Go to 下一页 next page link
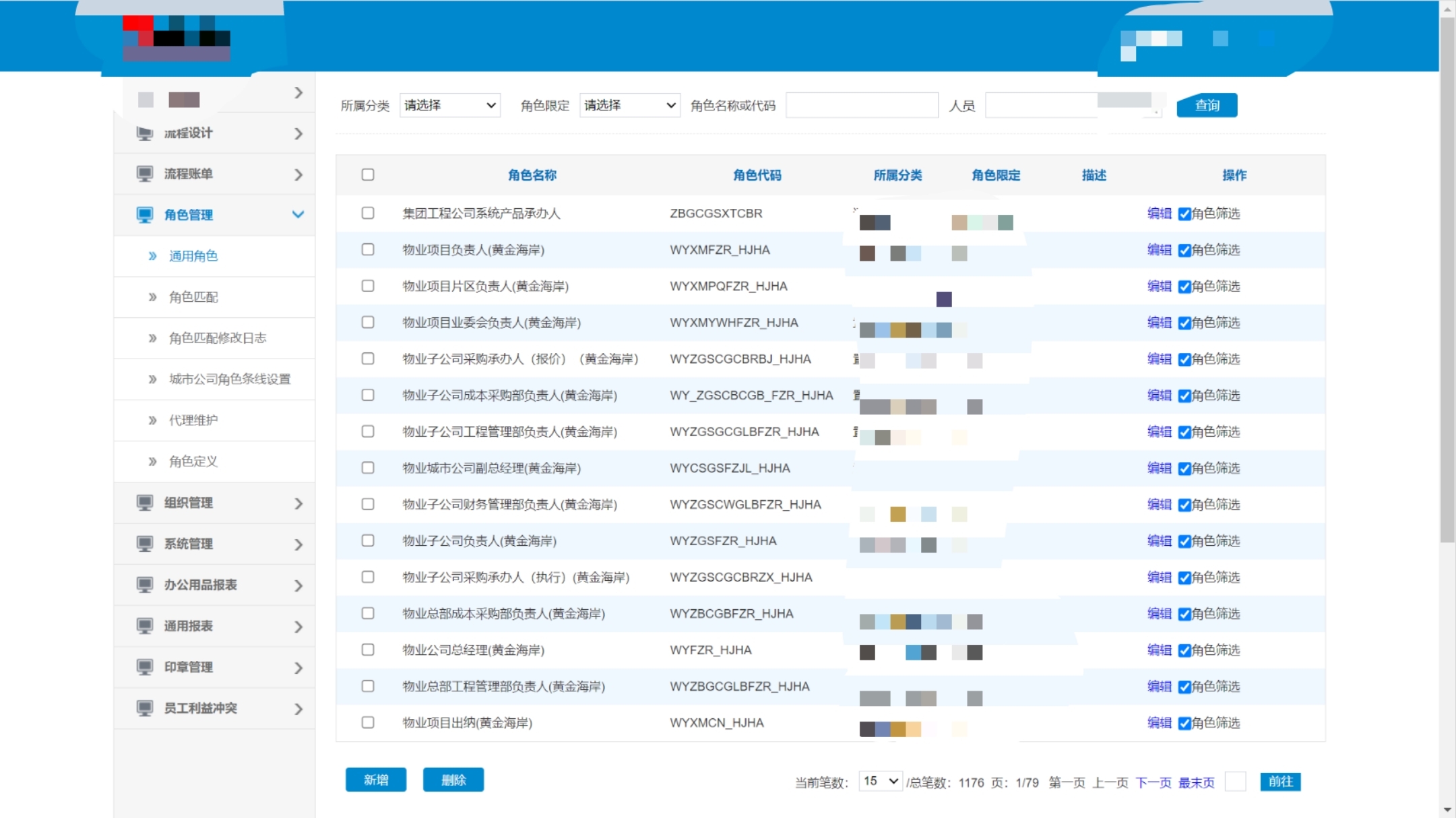 click(x=1153, y=782)
